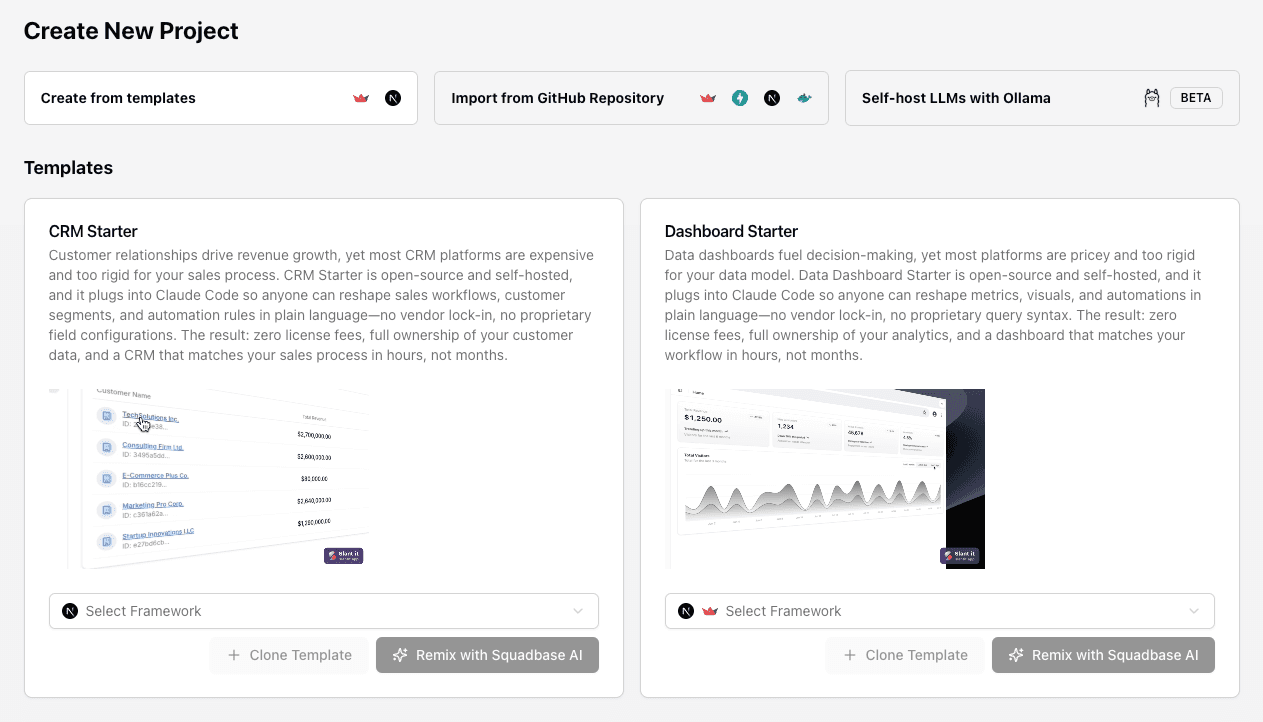Remix CRM Starter with Squadbase AI
Screen dimensions: 1263x722
pos(487,655)
